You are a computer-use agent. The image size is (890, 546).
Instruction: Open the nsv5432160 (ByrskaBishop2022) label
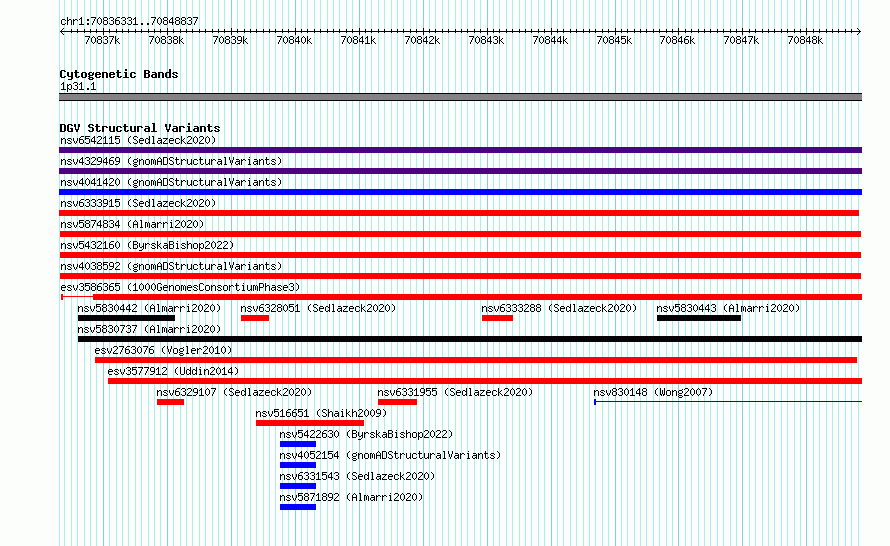pos(147,245)
